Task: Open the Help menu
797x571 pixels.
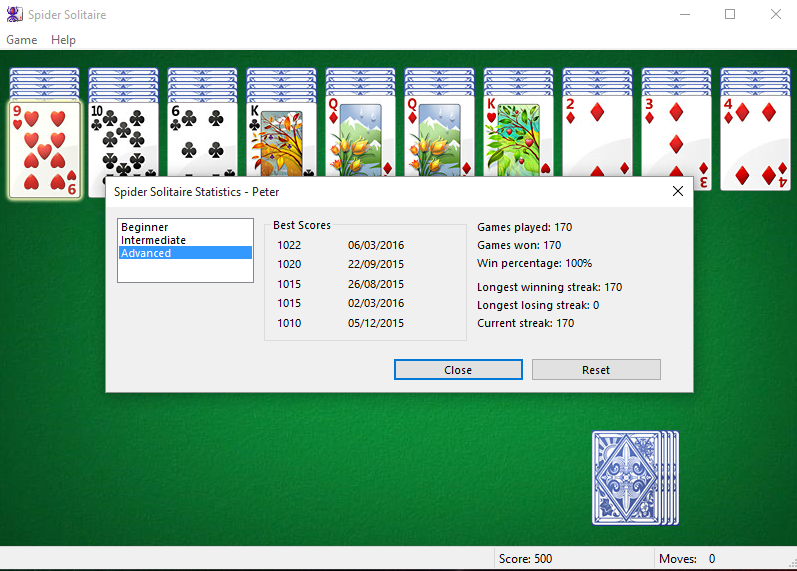Action: point(63,40)
